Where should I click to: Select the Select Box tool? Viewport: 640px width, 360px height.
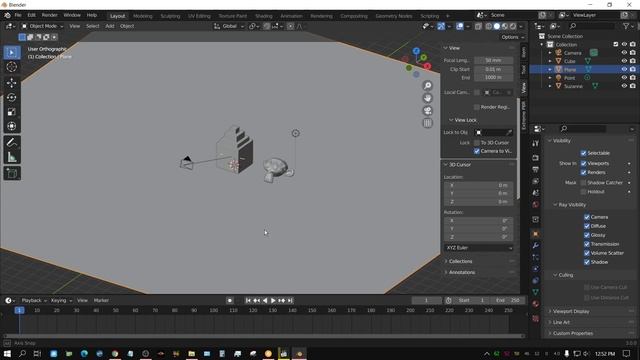pos(12,53)
